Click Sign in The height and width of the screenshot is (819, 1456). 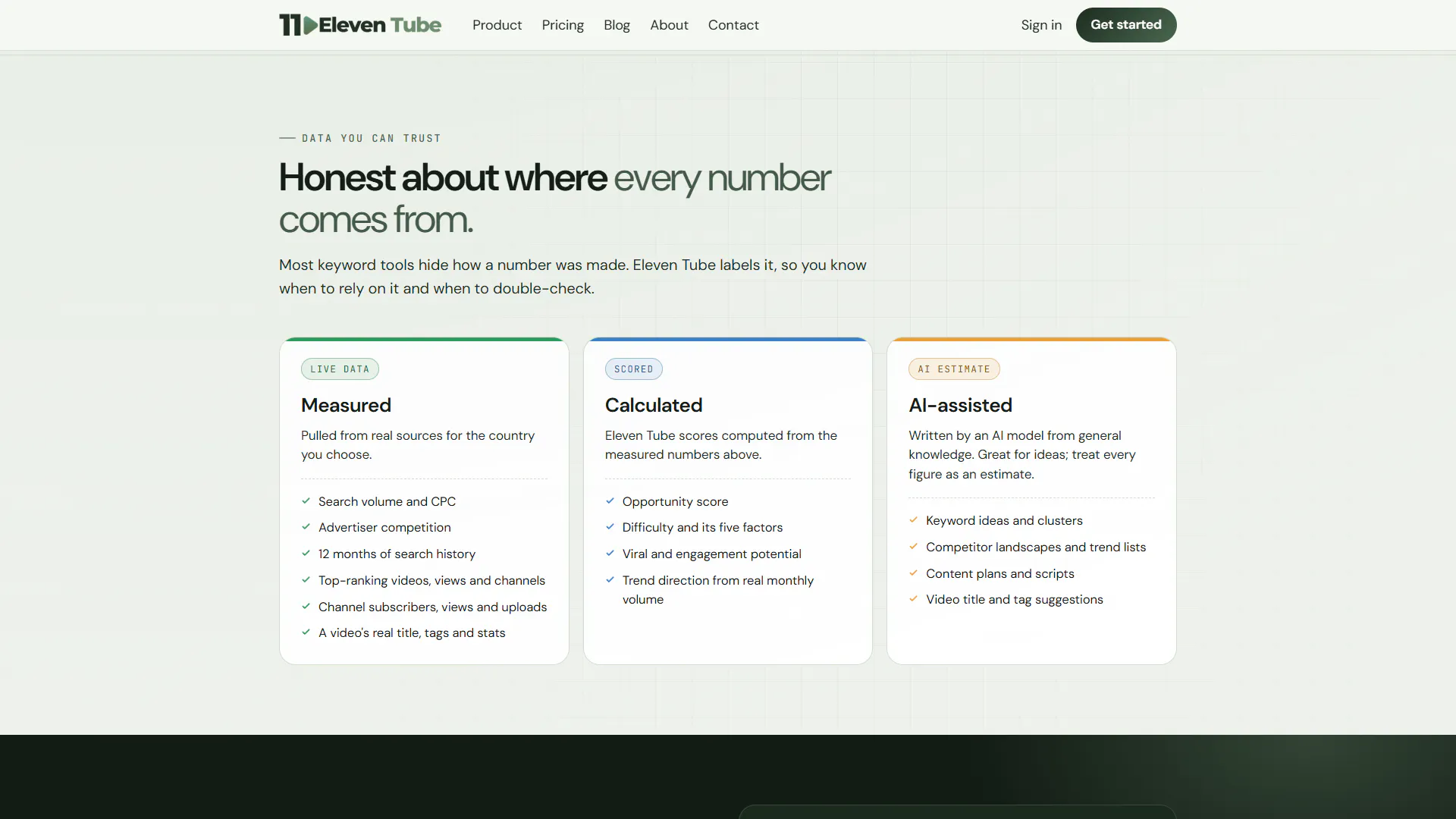click(x=1041, y=25)
